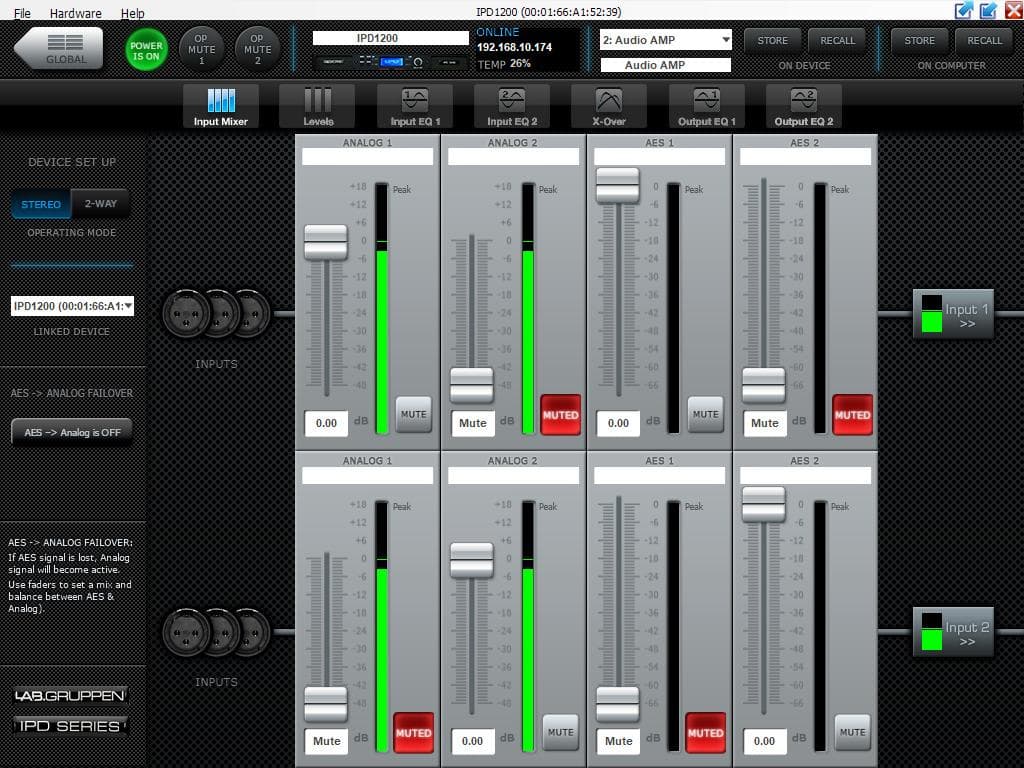Click top row Analog 2 dB value field
The height and width of the screenshot is (768, 1024).
tap(472, 423)
